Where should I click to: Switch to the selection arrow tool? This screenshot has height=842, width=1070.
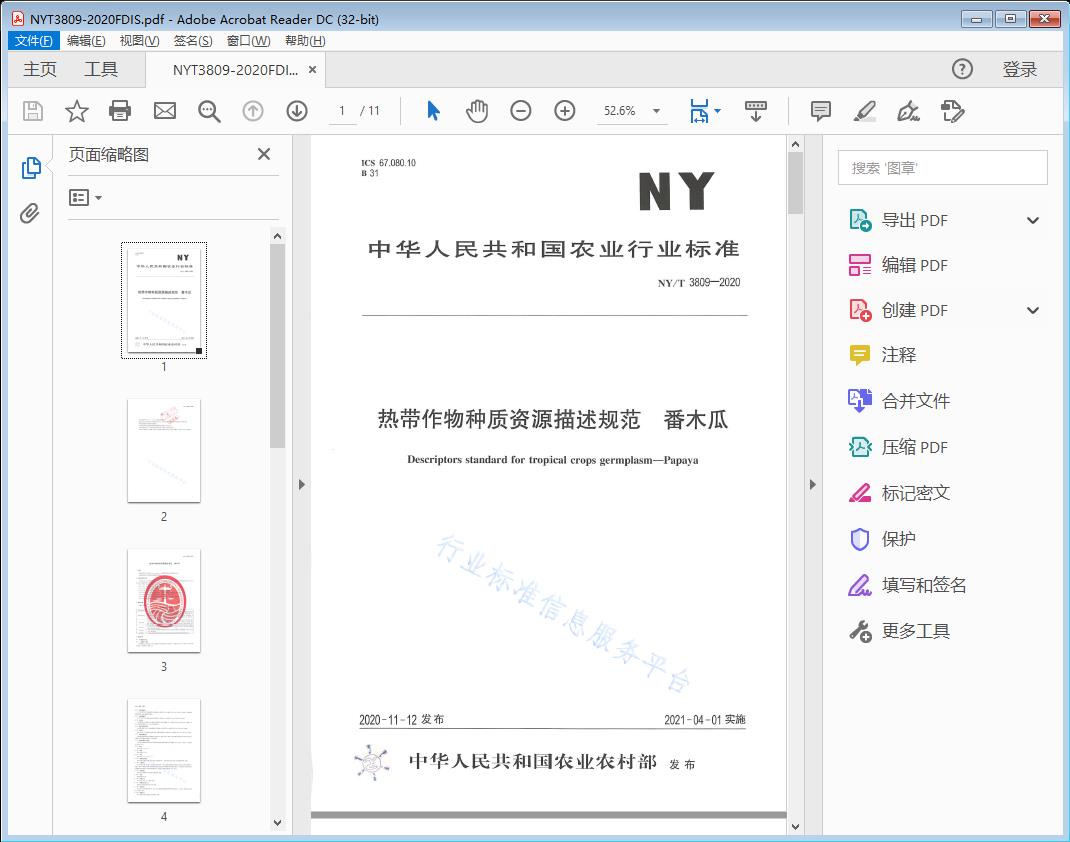coord(433,111)
